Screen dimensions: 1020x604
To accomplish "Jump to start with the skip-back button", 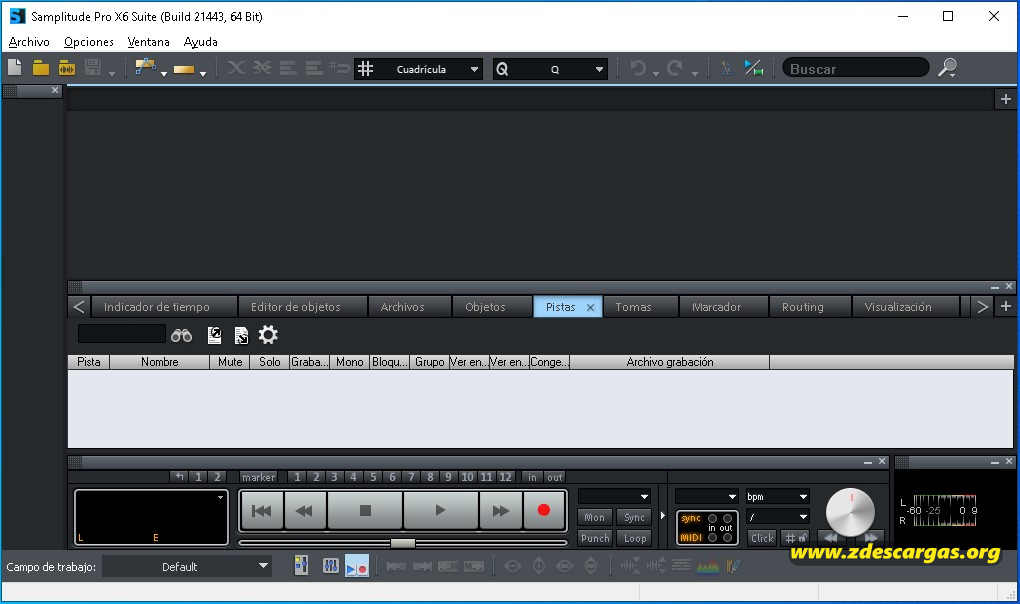I will coord(262,510).
